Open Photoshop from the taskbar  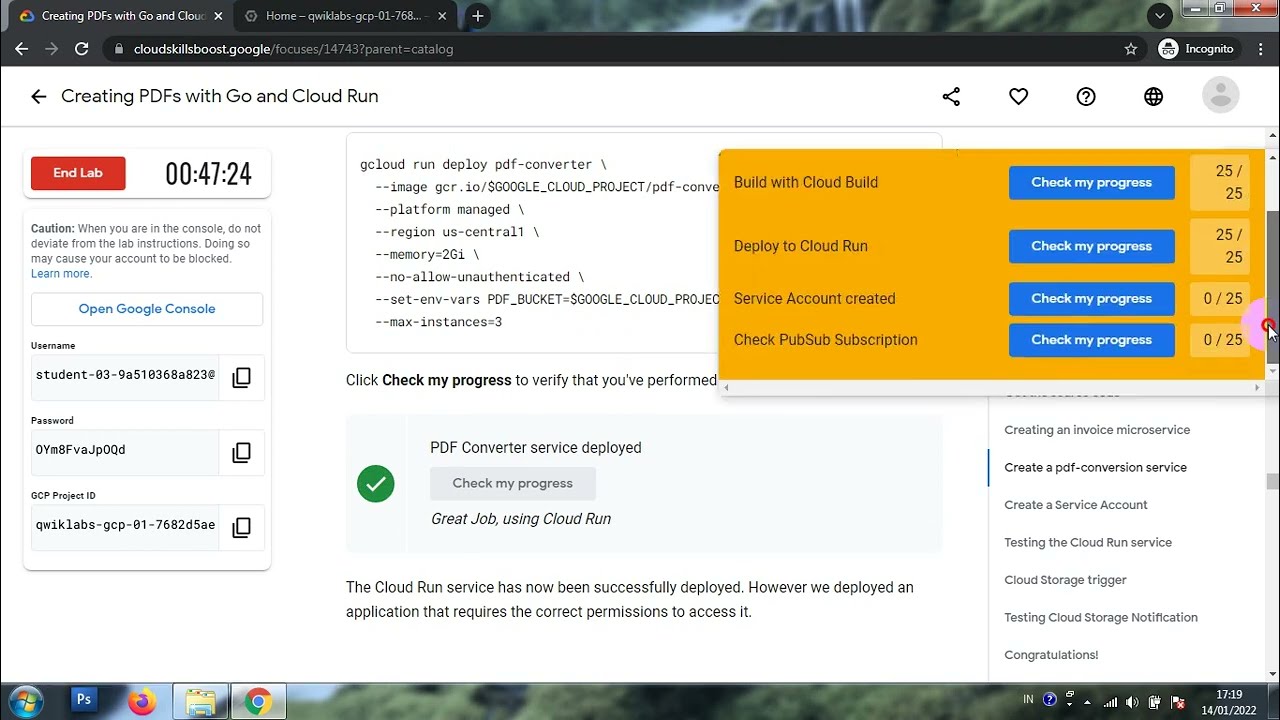point(84,701)
